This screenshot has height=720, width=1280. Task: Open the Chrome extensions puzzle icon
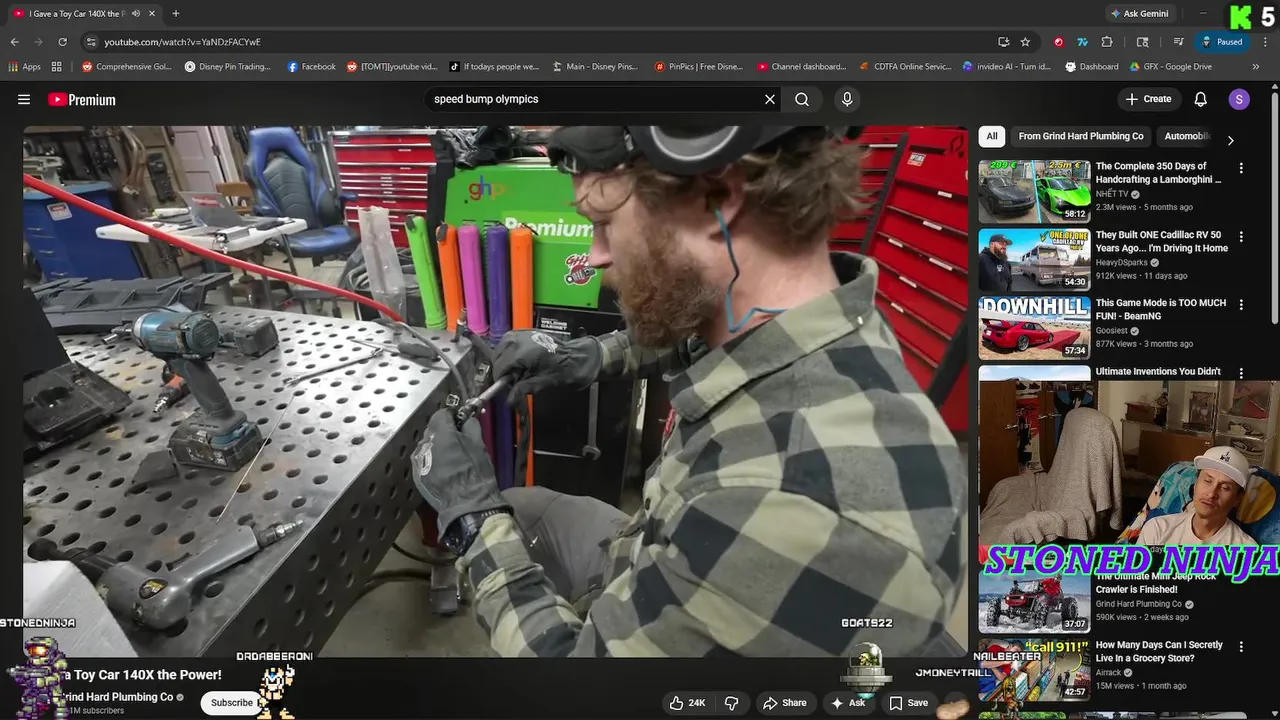[x=1107, y=42]
